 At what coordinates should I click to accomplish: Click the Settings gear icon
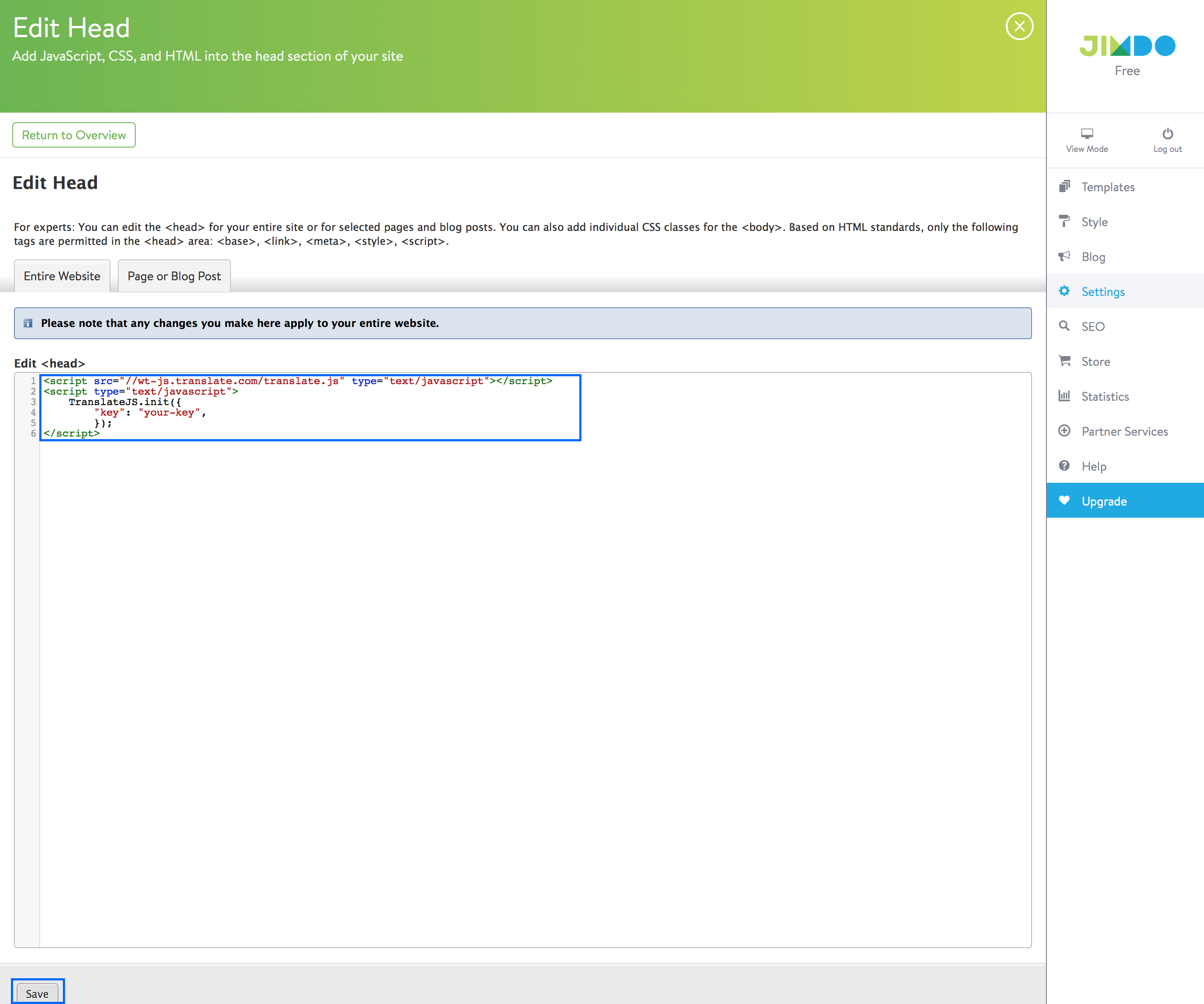[1064, 291]
